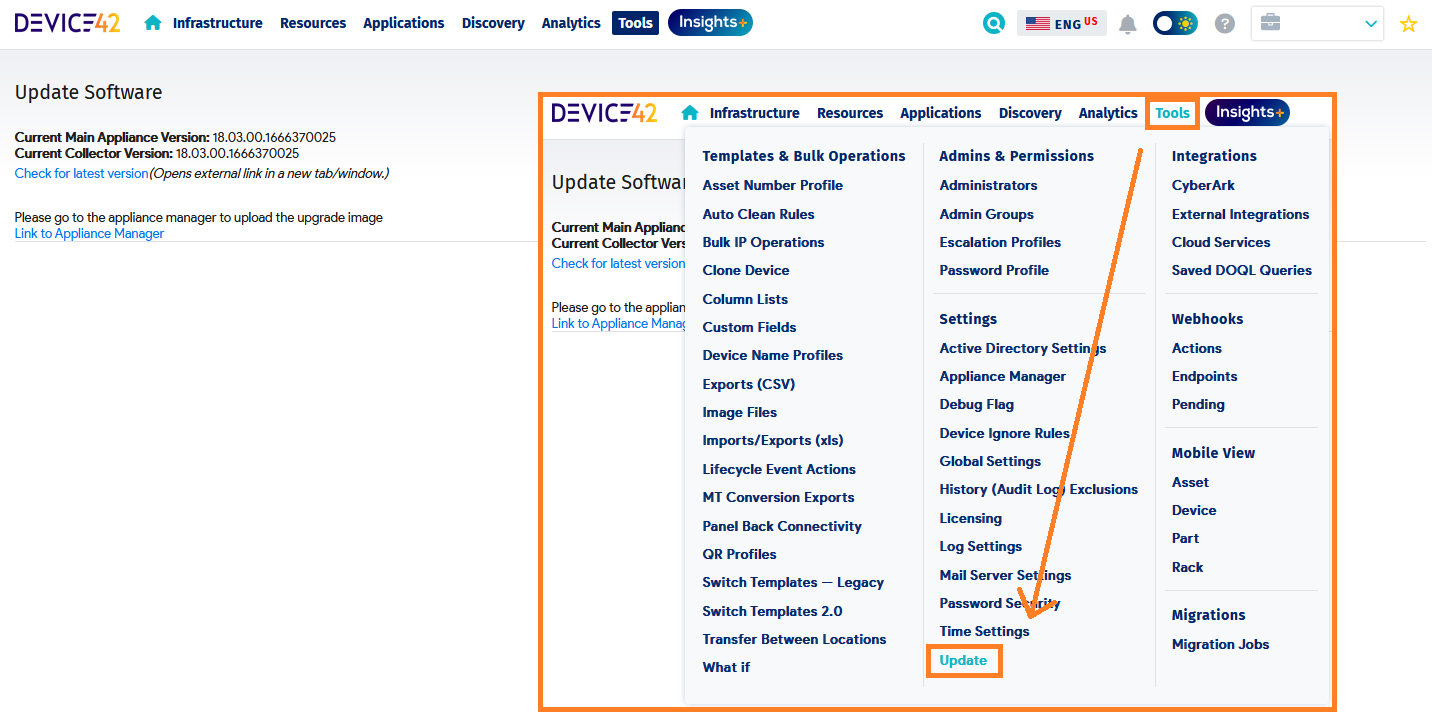
Task: Open Asset Number Profile
Action: coord(773,185)
